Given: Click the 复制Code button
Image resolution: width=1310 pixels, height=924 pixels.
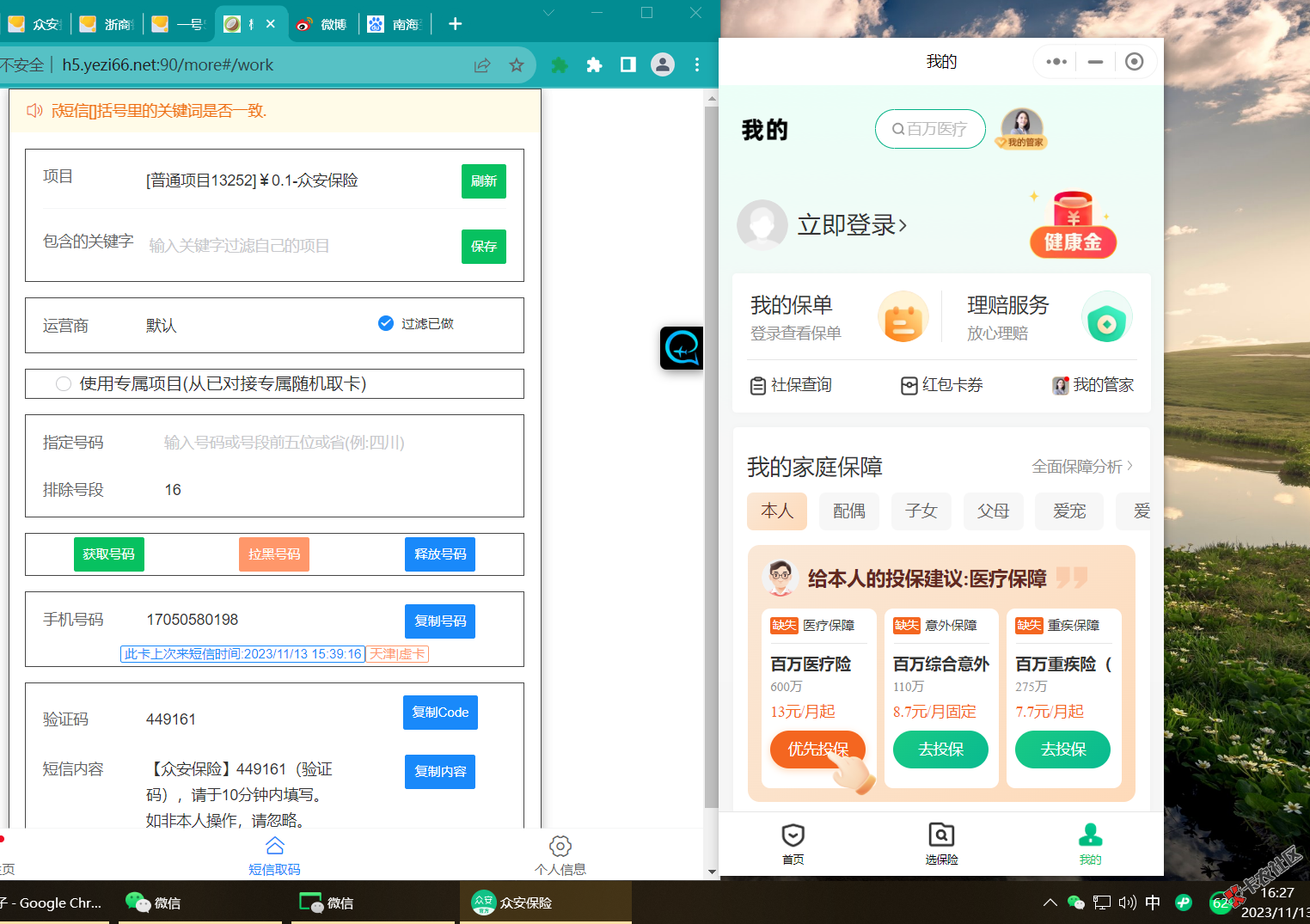Looking at the screenshot, I should [440, 713].
